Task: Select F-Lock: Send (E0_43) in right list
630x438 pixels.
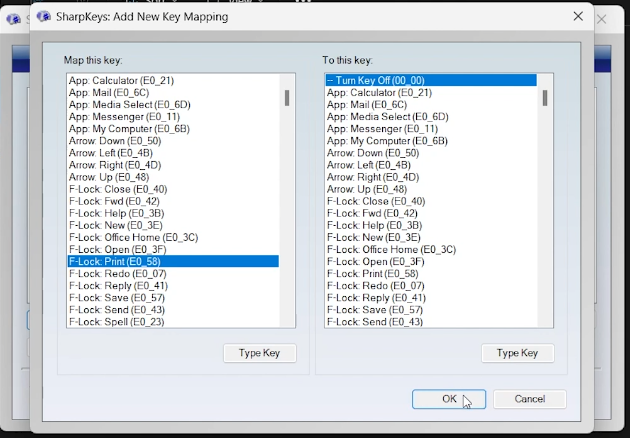Action: click(376, 322)
